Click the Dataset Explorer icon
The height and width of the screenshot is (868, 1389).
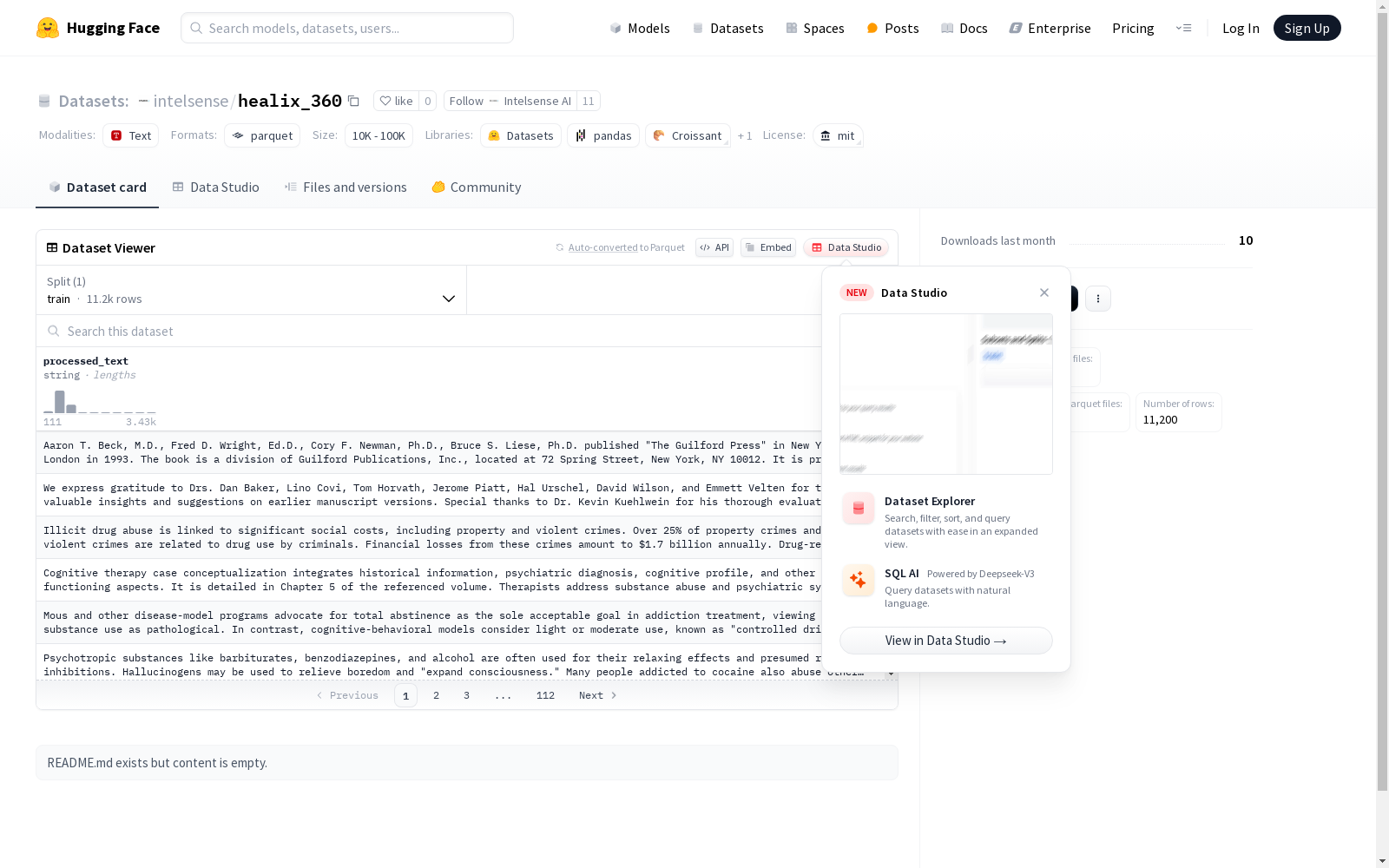point(859,509)
